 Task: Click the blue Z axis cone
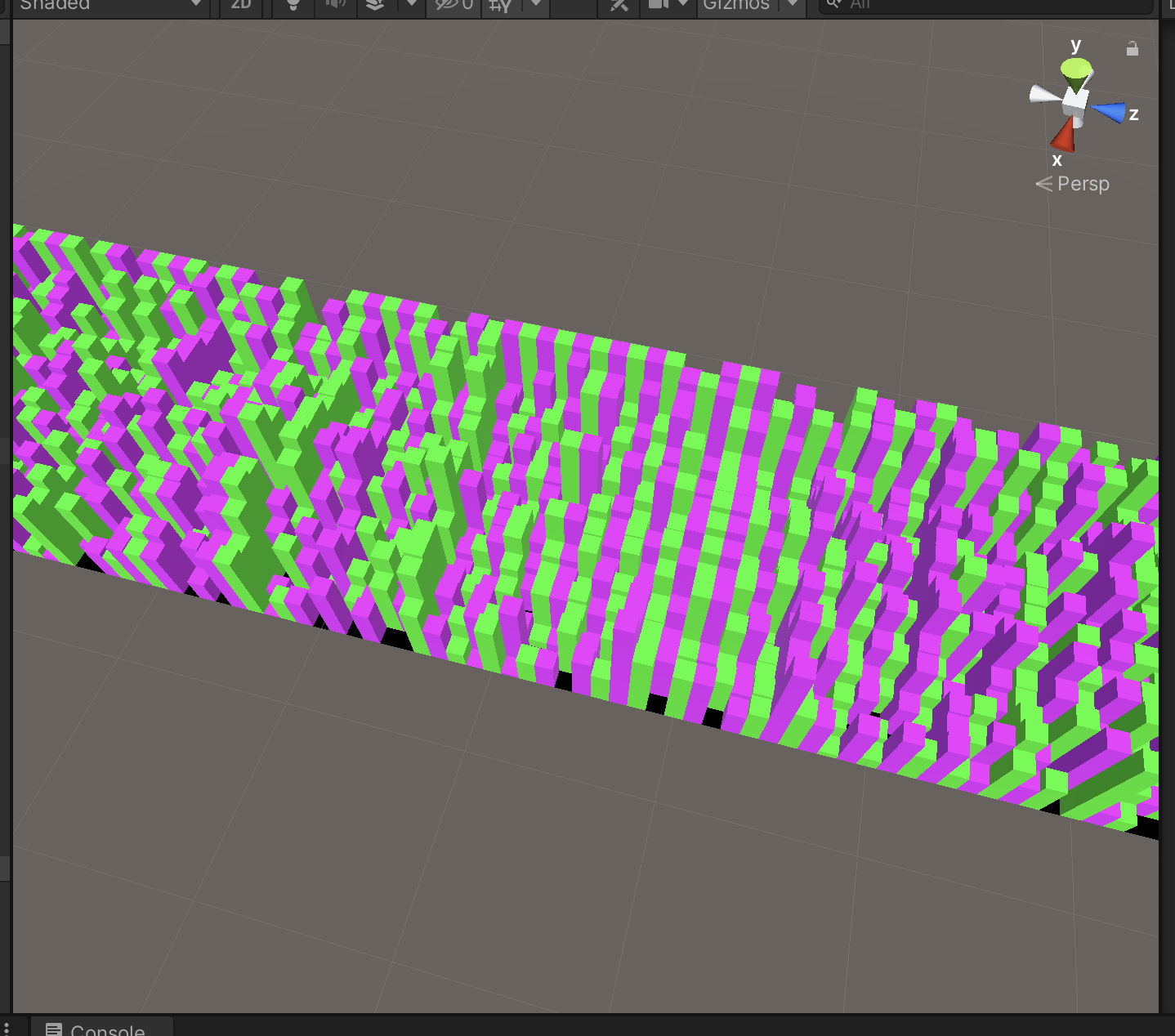coord(1109,111)
